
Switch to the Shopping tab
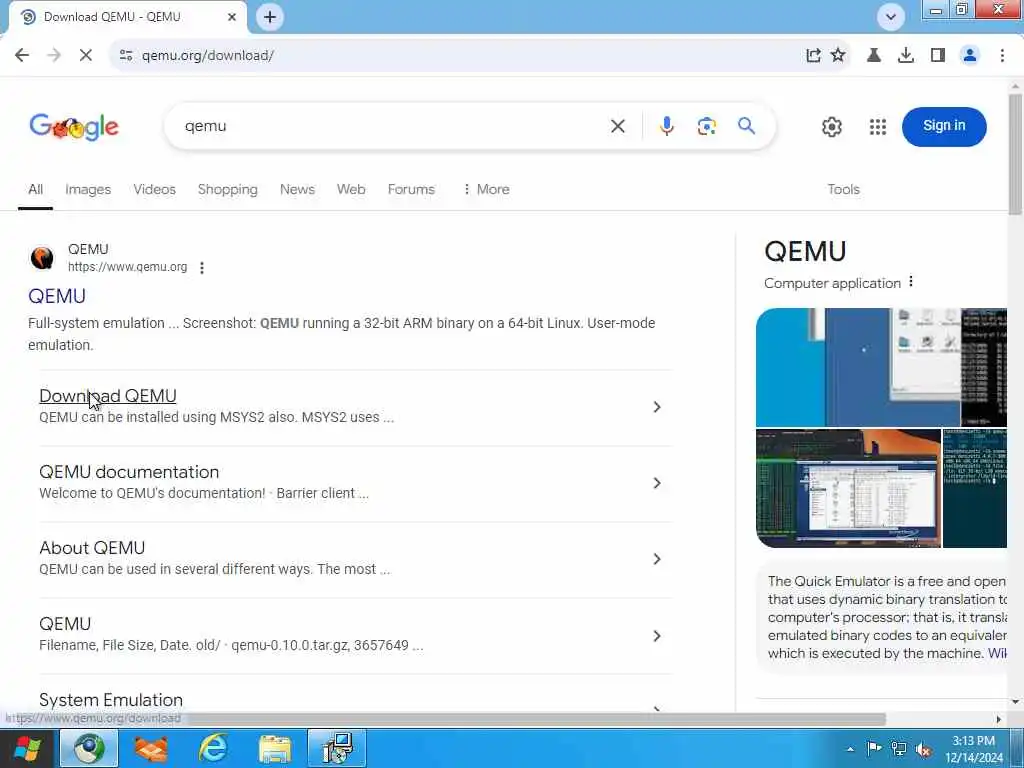tap(227, 189)
